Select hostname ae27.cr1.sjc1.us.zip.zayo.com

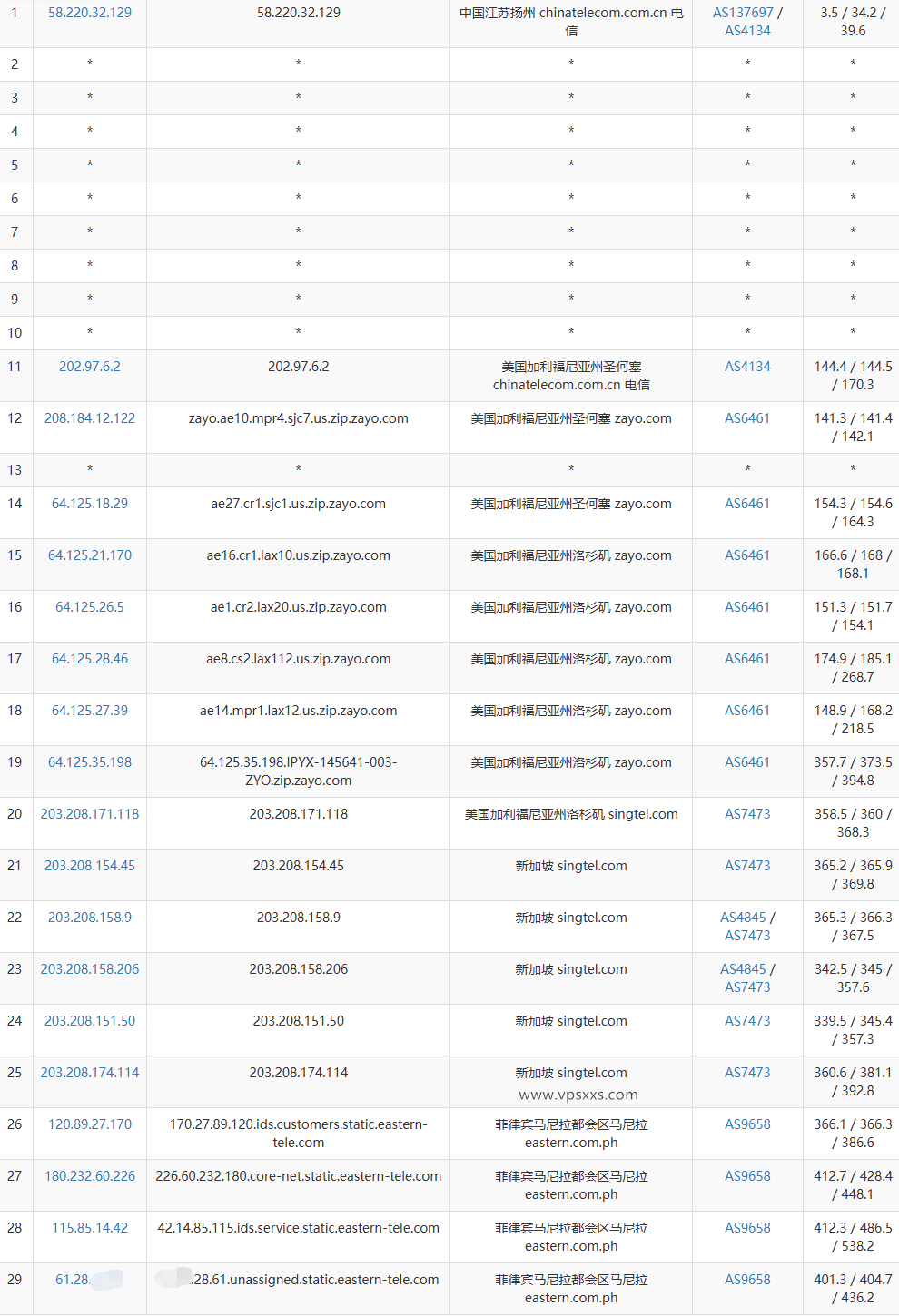(299, 504)
